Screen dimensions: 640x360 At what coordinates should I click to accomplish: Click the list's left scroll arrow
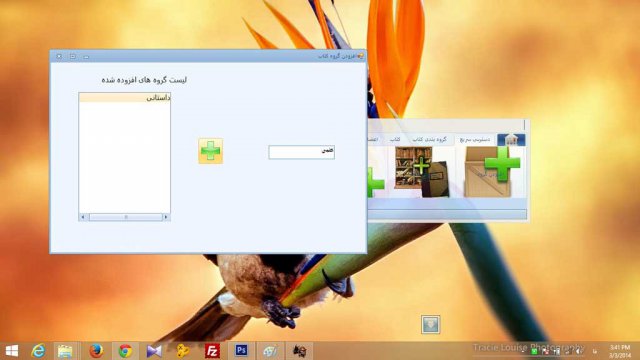(83, 217)
